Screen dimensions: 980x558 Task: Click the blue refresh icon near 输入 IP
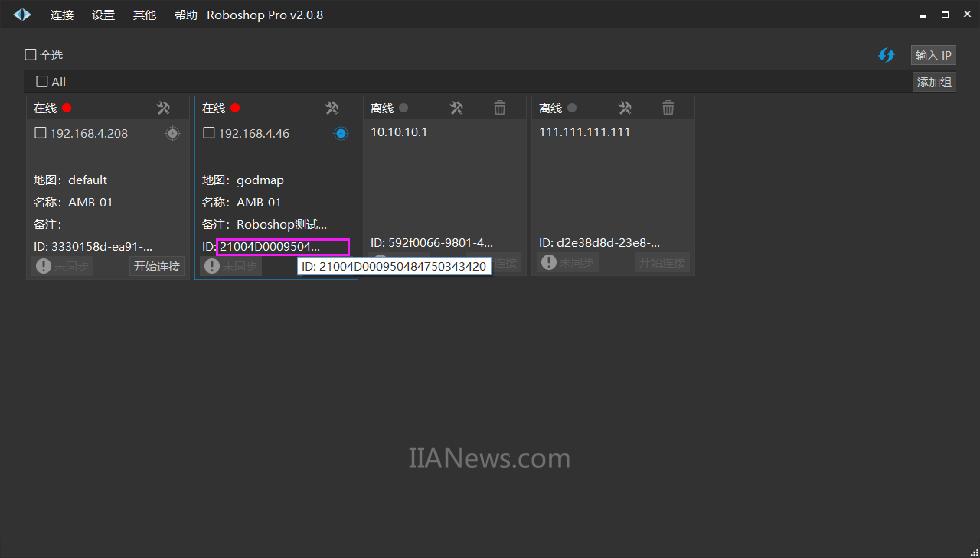tap(886, 55)
